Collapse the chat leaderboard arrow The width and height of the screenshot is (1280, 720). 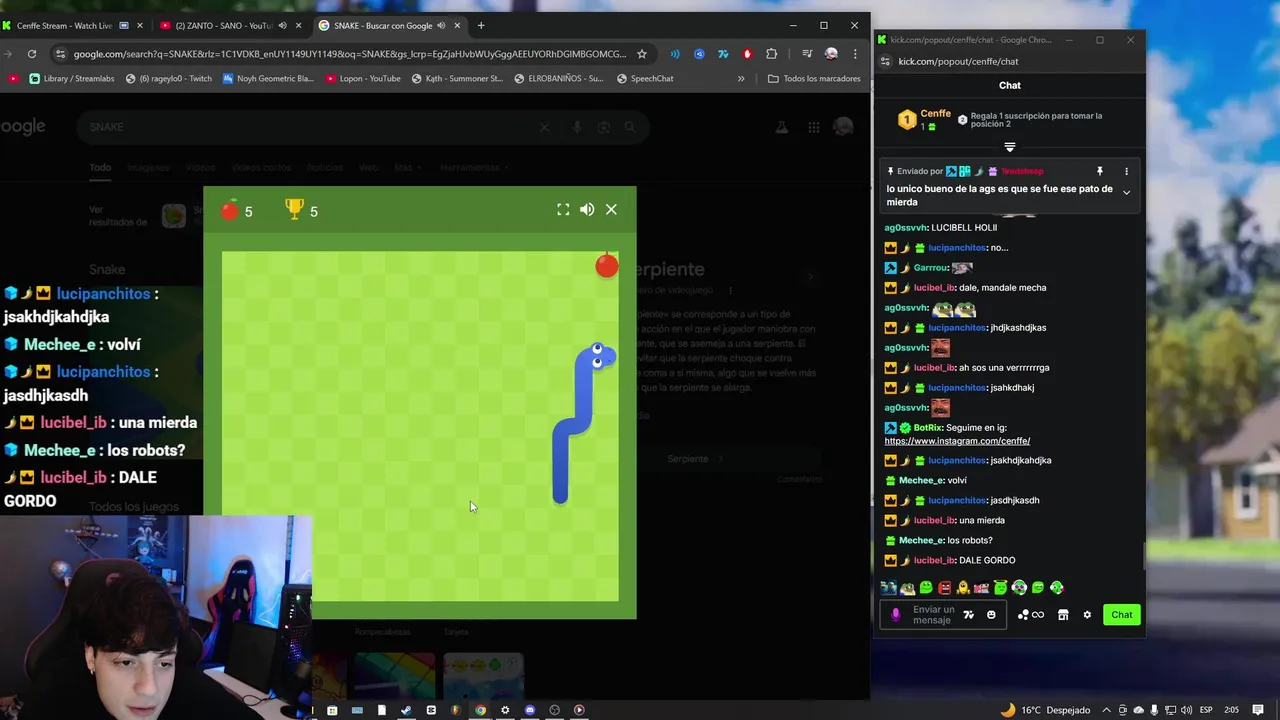pyautogui.click(x=1010, y=147)
